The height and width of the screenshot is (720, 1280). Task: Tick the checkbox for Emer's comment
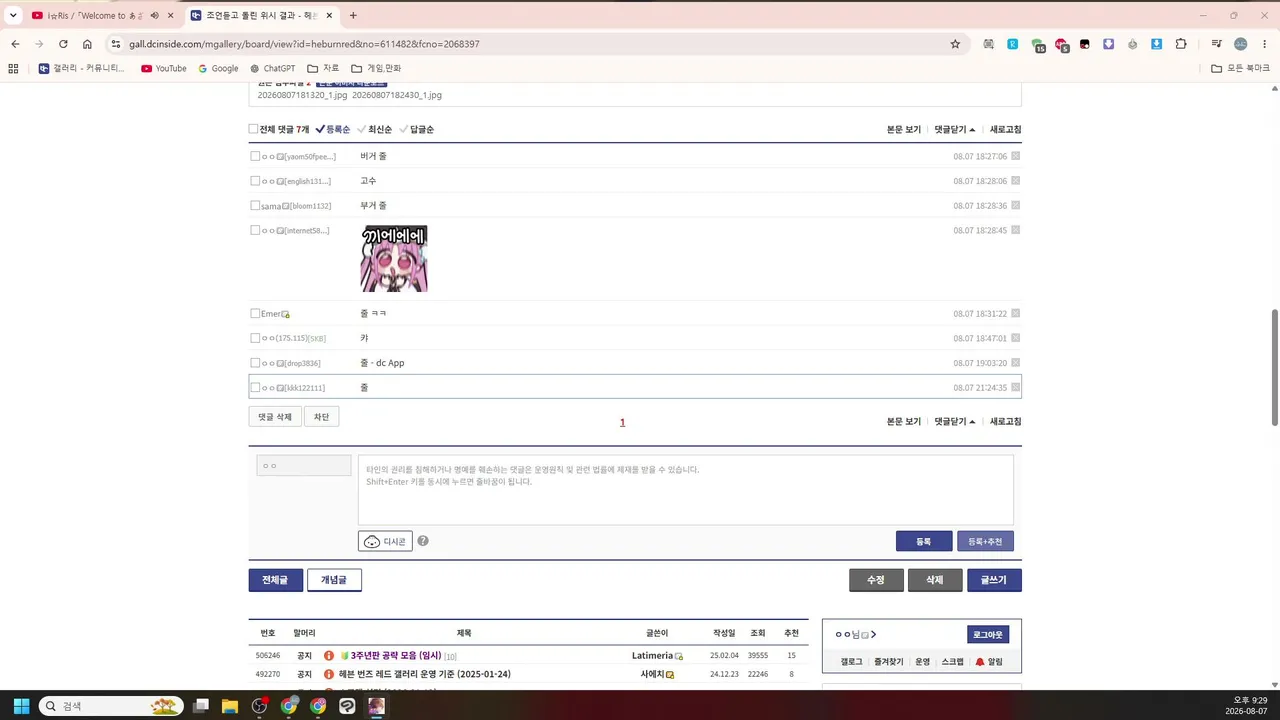pos(255,314)
